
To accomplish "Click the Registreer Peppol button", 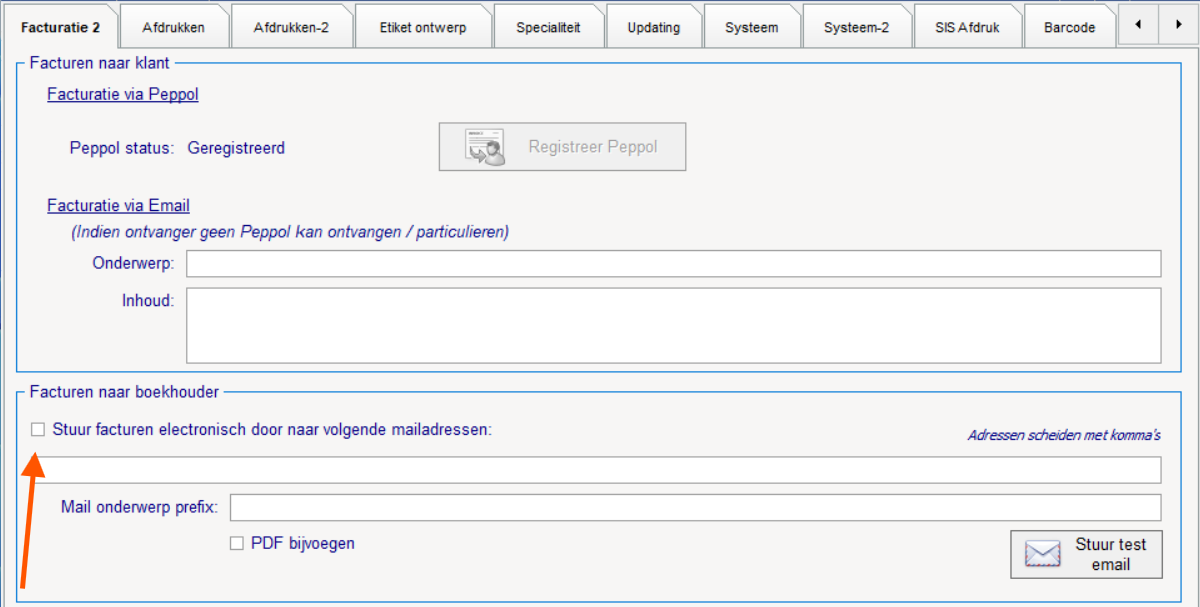I will point(562,147).
